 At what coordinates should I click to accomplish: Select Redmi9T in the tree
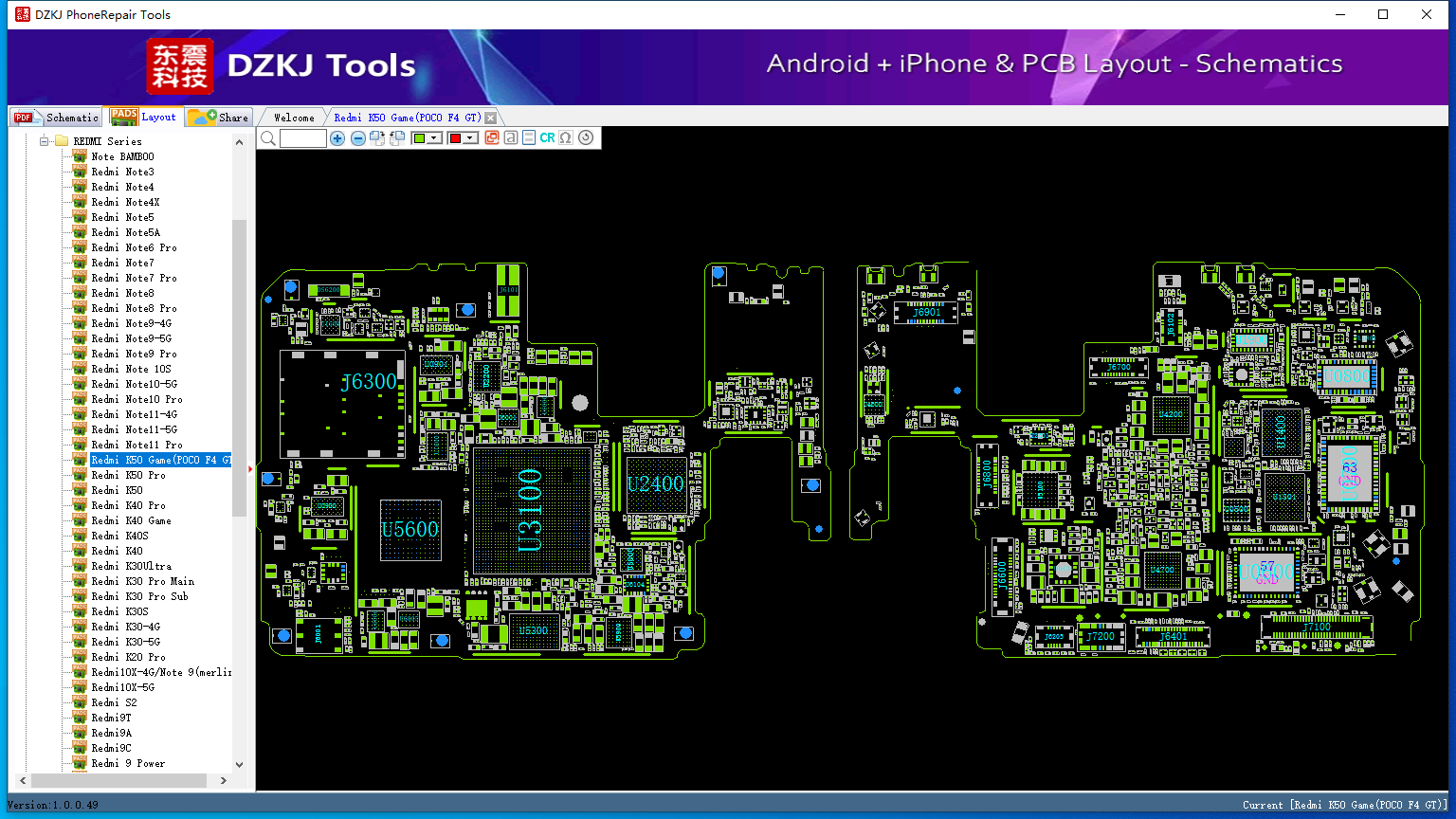(x=112, y=718)
